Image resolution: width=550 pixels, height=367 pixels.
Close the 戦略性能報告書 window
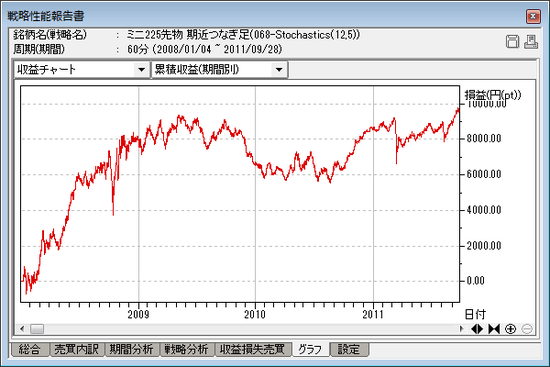click(533, 16)
